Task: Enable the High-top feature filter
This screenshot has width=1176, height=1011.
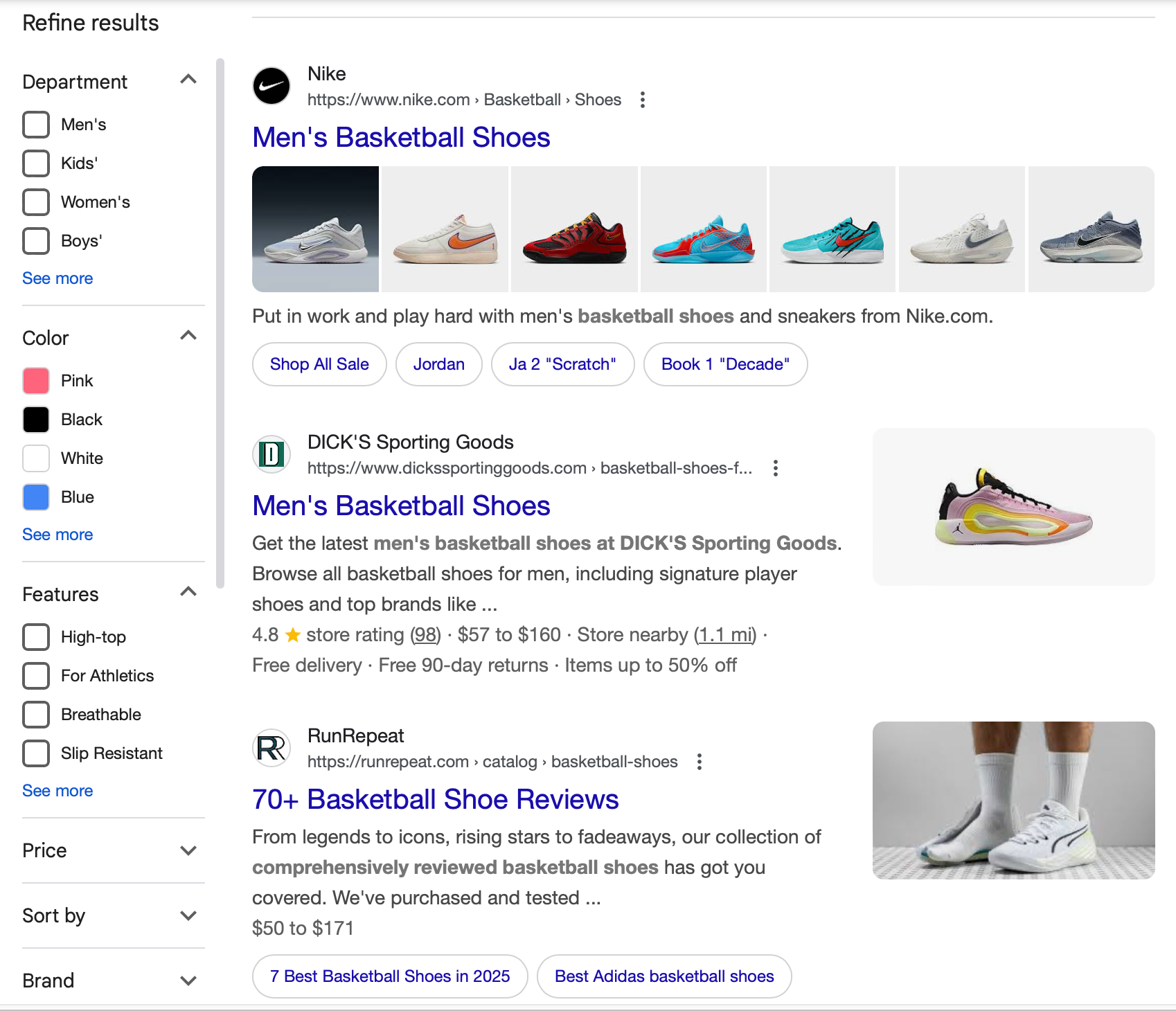Action: pos(36,637)
